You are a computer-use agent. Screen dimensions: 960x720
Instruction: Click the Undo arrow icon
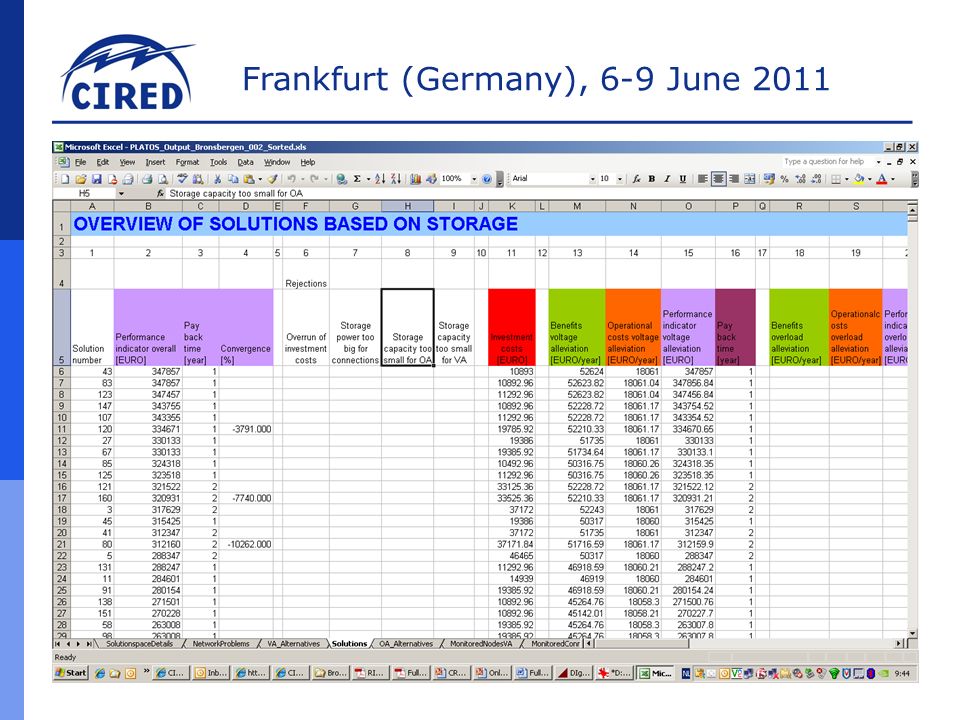click(291, 179)
